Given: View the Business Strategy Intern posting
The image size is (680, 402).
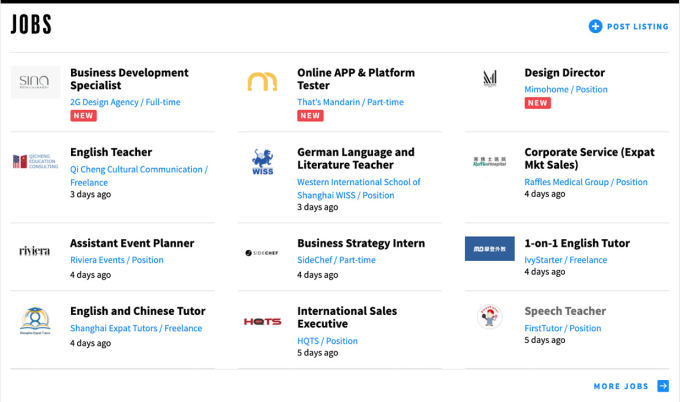Looking at the screenshot, I should pyautogui.click(x=360, y=243).
